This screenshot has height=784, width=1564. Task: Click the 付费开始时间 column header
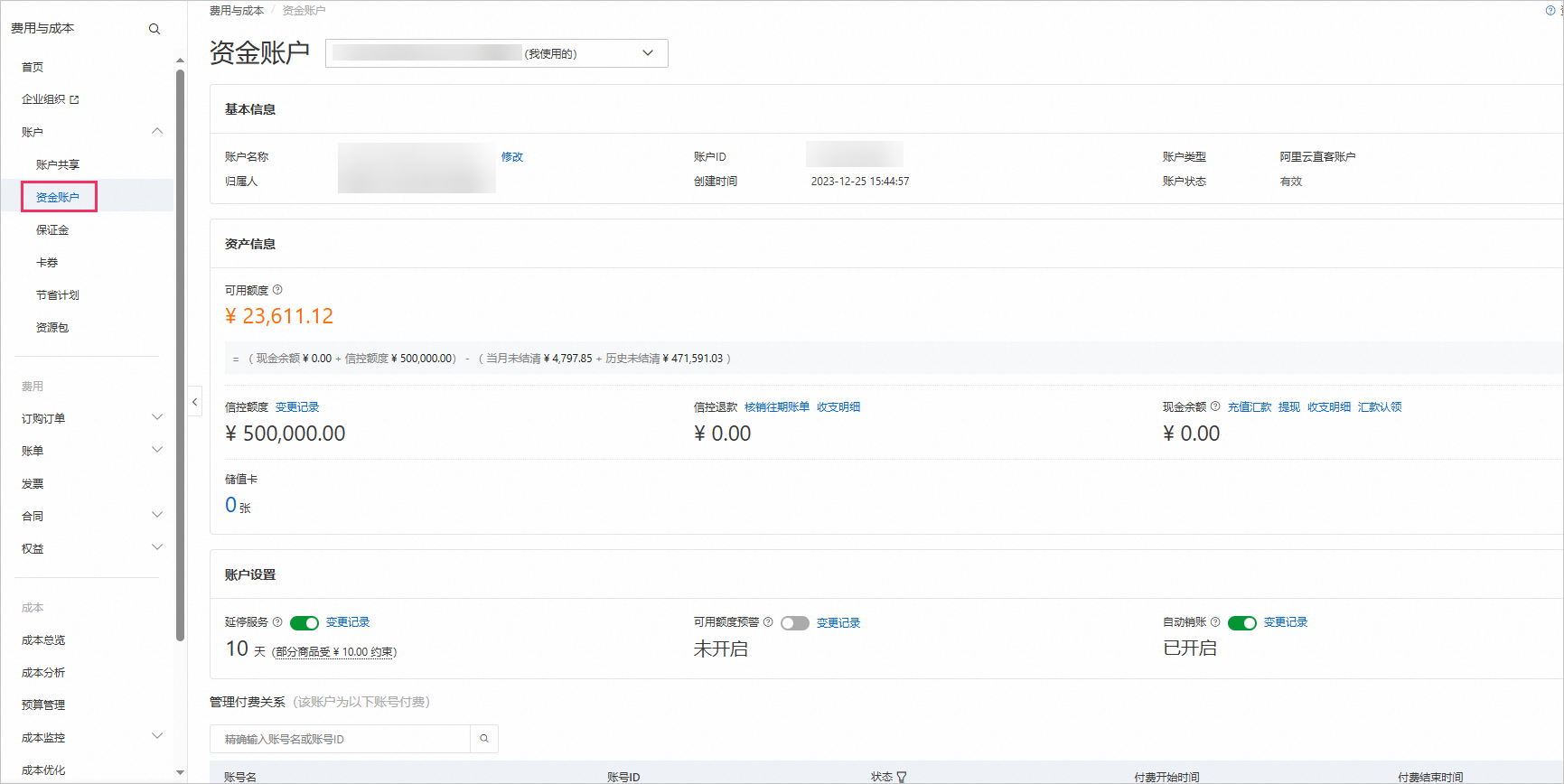(1166, 777)
